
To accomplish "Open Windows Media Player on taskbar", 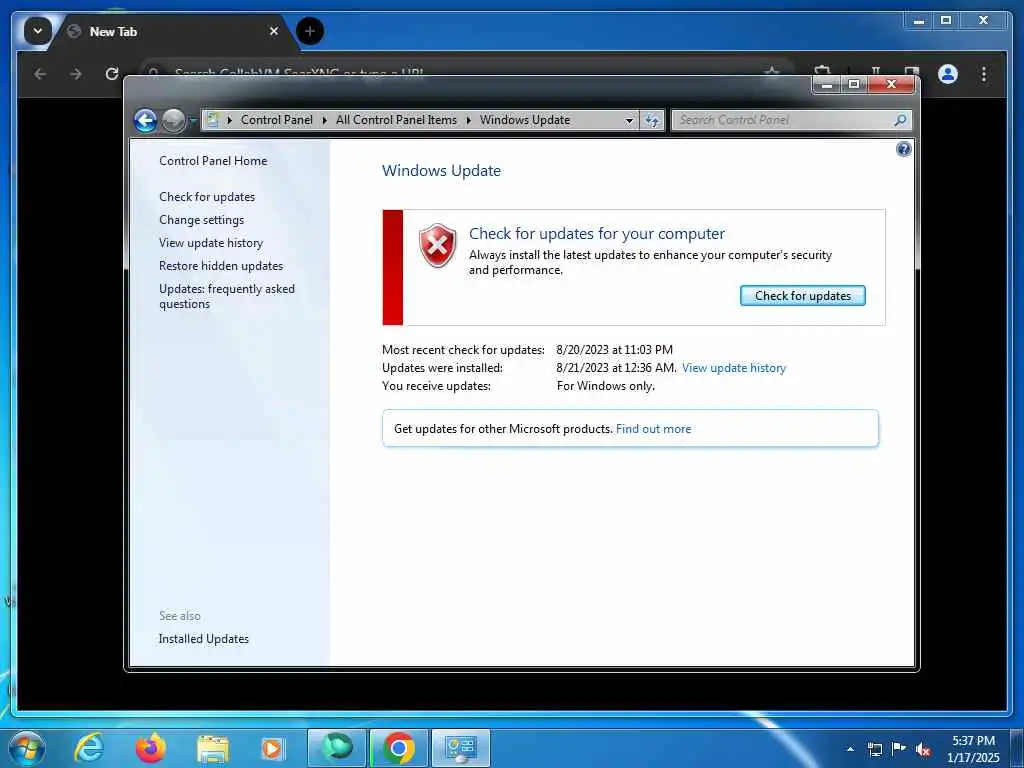I will [x=272, y=748].
